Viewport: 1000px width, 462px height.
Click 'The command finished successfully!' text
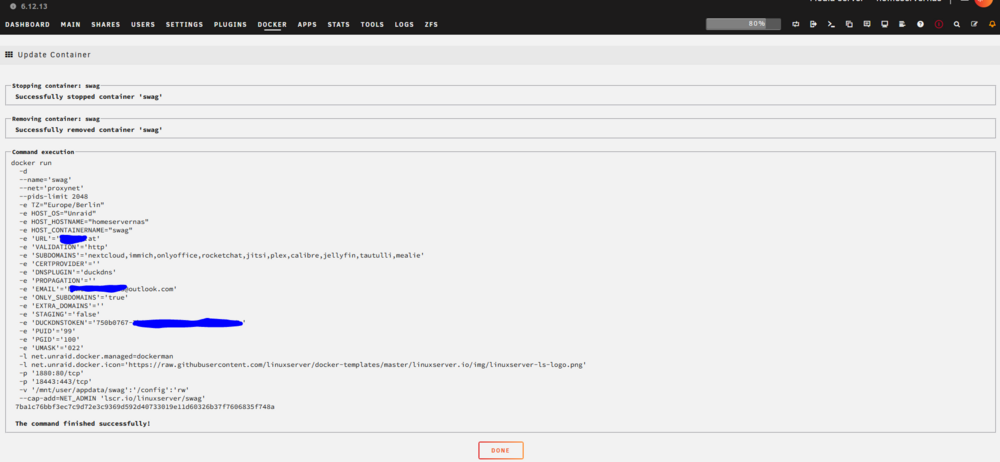83,423
